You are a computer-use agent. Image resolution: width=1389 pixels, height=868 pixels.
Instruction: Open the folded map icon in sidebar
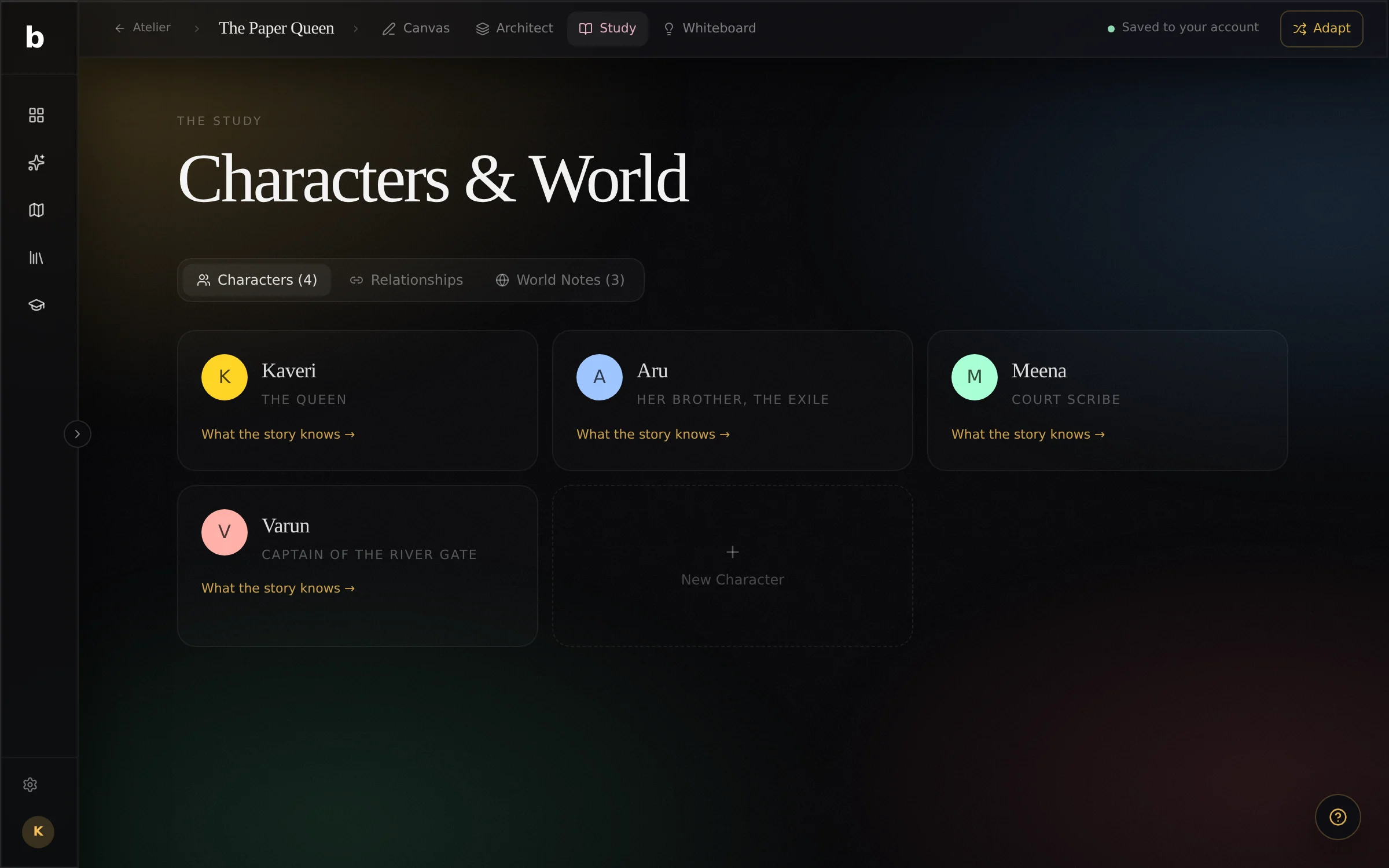[36, 210]
